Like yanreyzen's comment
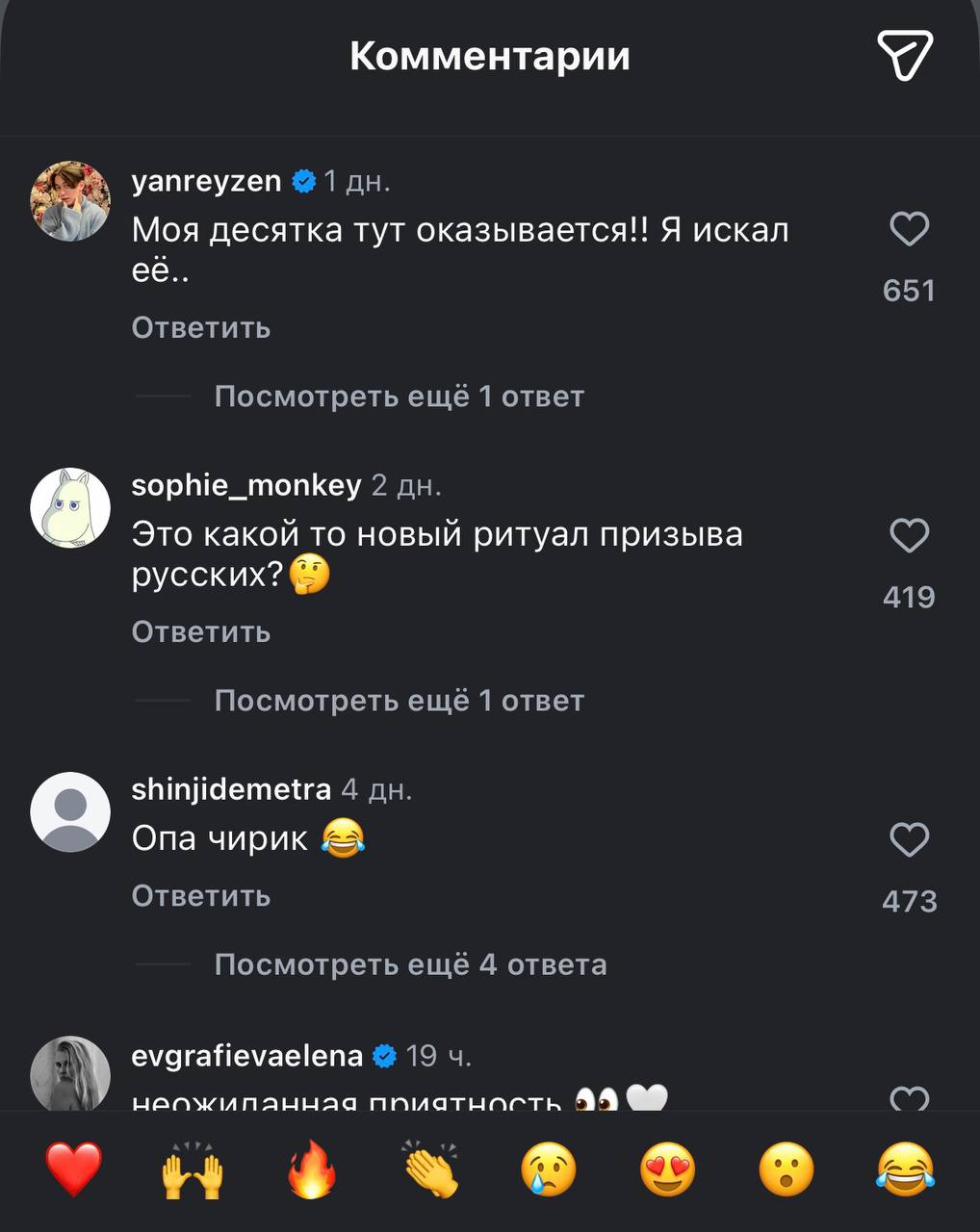The height and width of the screenshot is (1232, 980). pos(909,230)
